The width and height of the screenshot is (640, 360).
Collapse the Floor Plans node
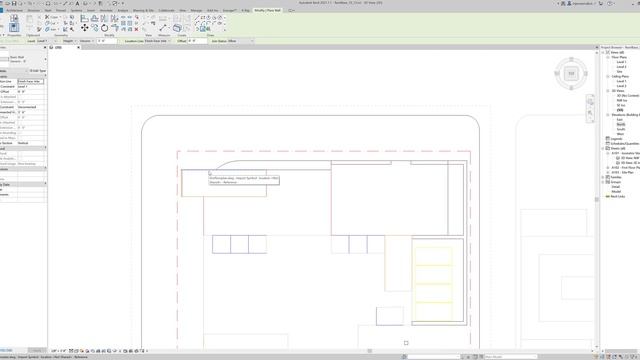tap(608, 57)
